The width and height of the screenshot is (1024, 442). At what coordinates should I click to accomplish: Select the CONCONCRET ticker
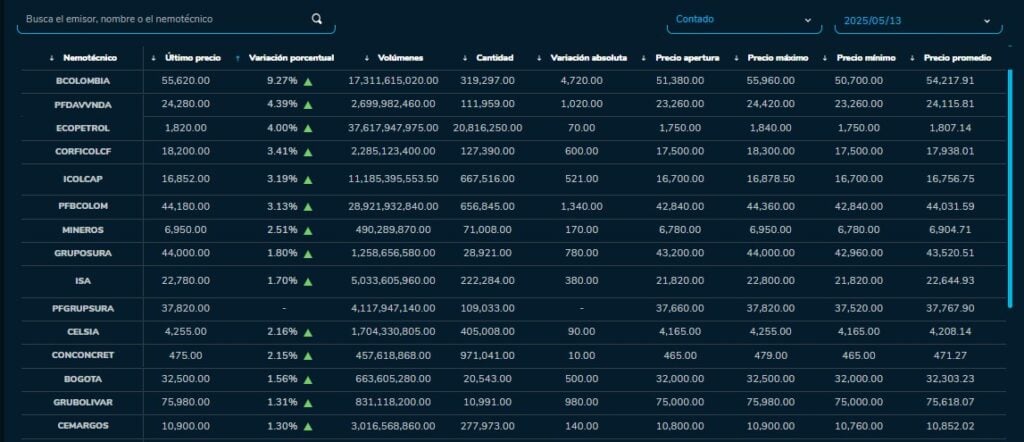tap(83, 355)
